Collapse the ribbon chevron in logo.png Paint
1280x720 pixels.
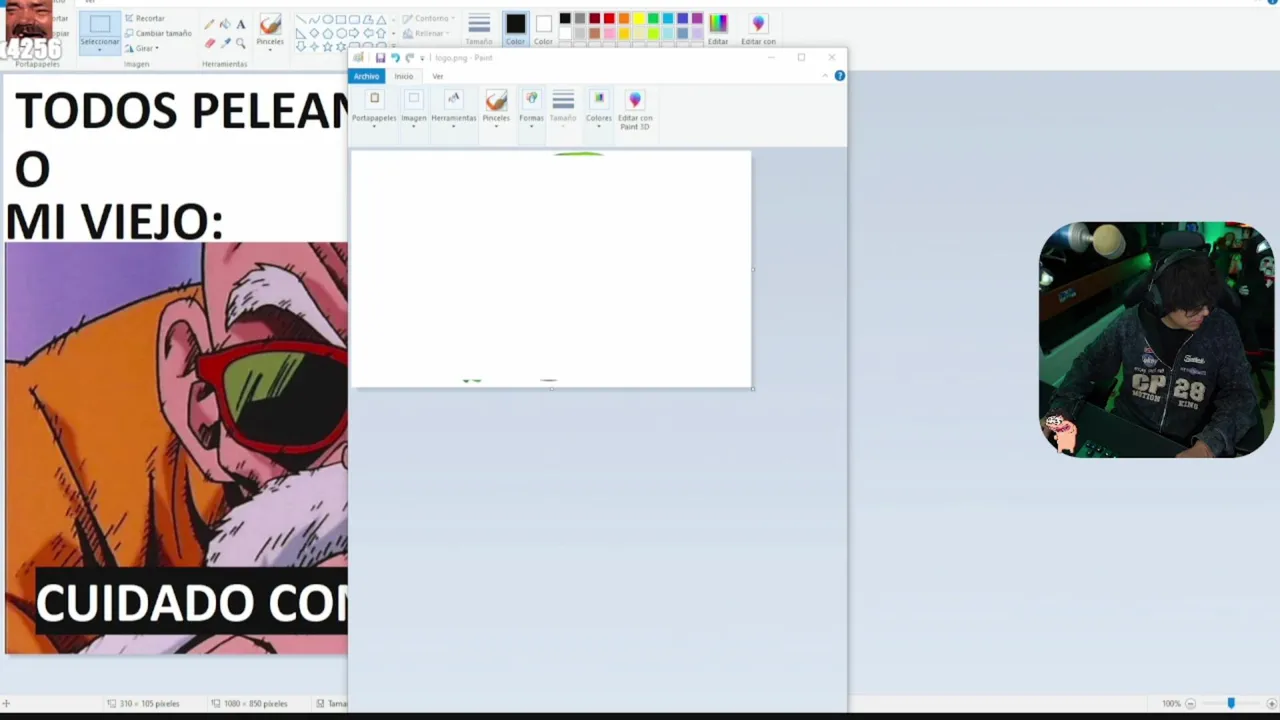click(825, 76)
